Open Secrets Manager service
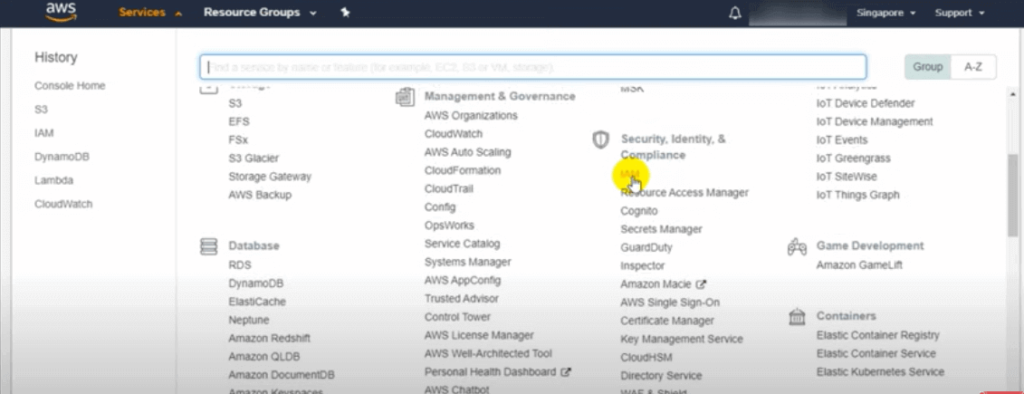The image size is (1024, 394). tap(662, 229)
